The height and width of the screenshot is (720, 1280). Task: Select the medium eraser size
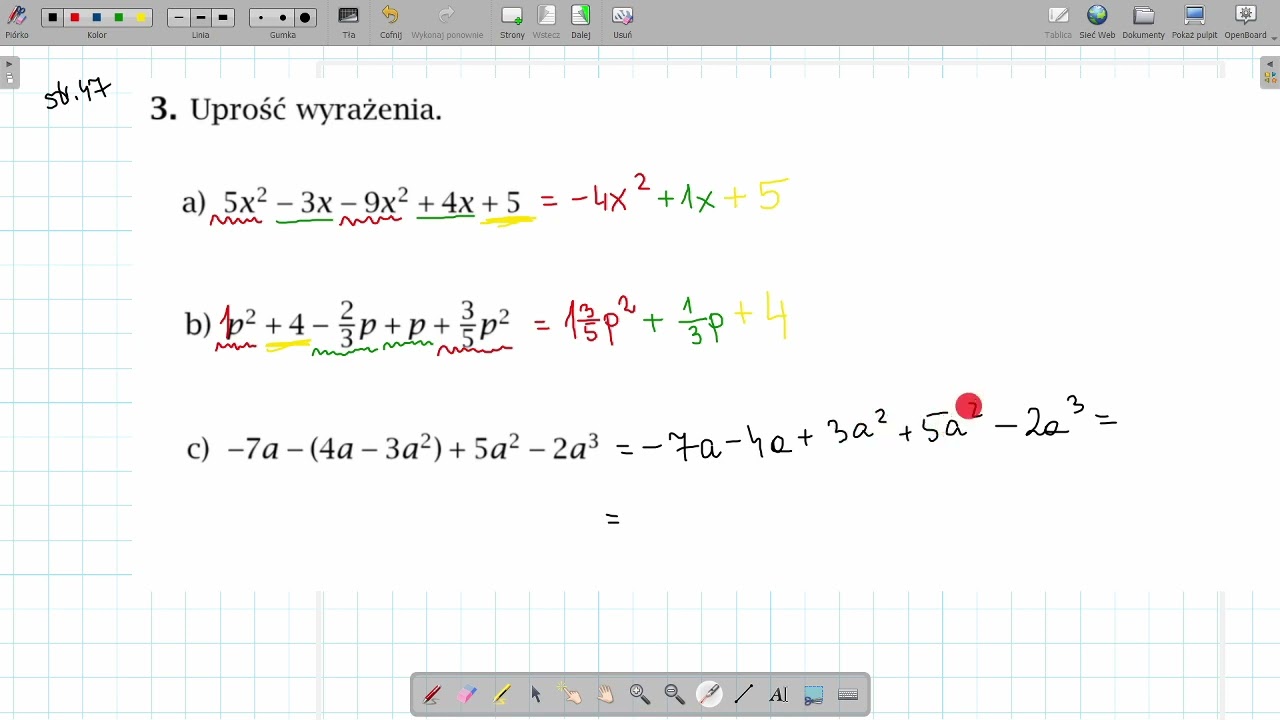click(x=283, y=18)
